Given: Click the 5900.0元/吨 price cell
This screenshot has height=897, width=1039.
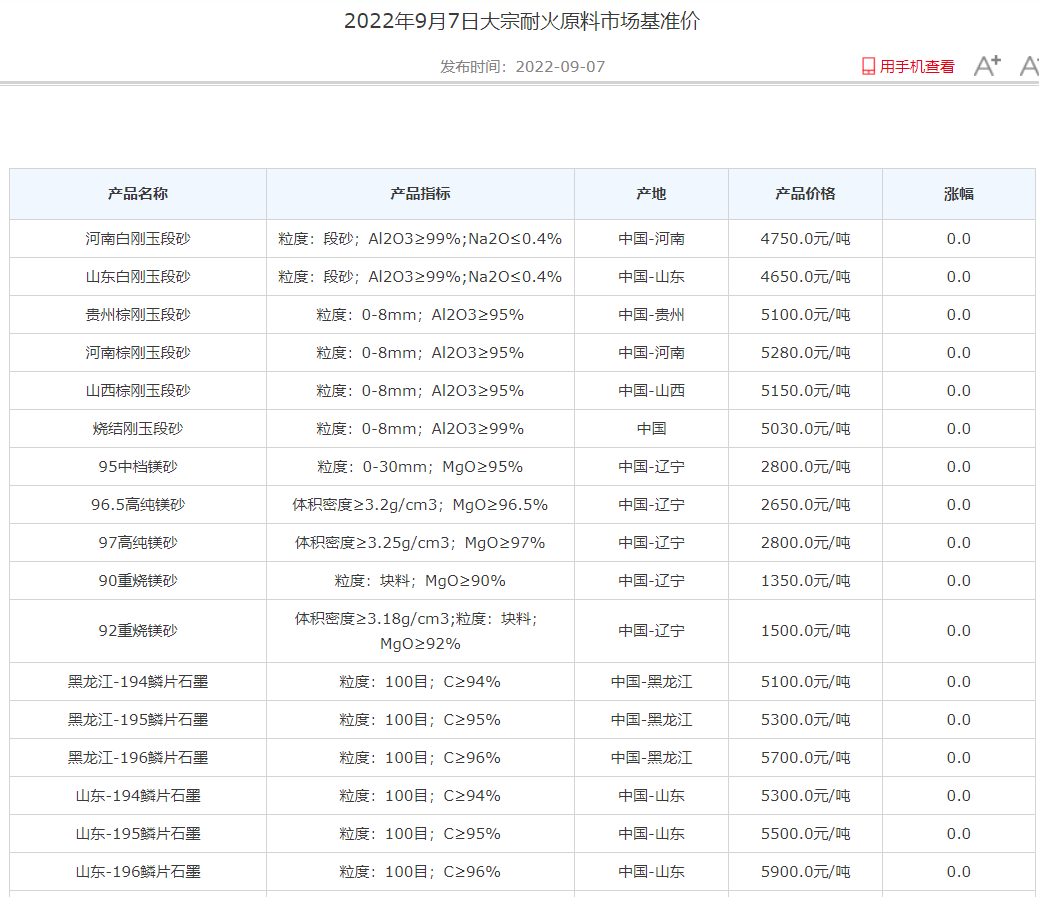Looking at the screenshot, I should coord(805,872).
